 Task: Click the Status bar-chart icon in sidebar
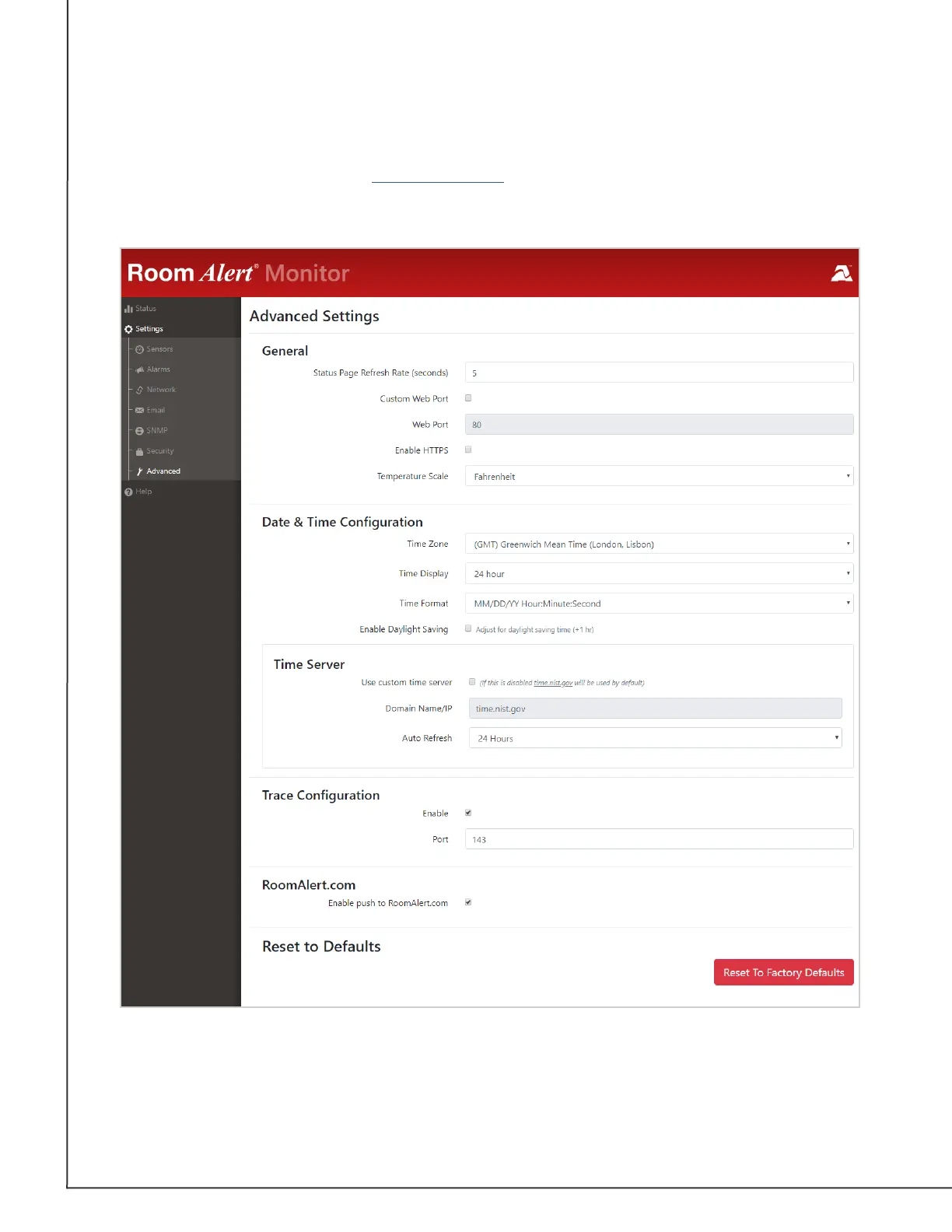coord(128,309)
